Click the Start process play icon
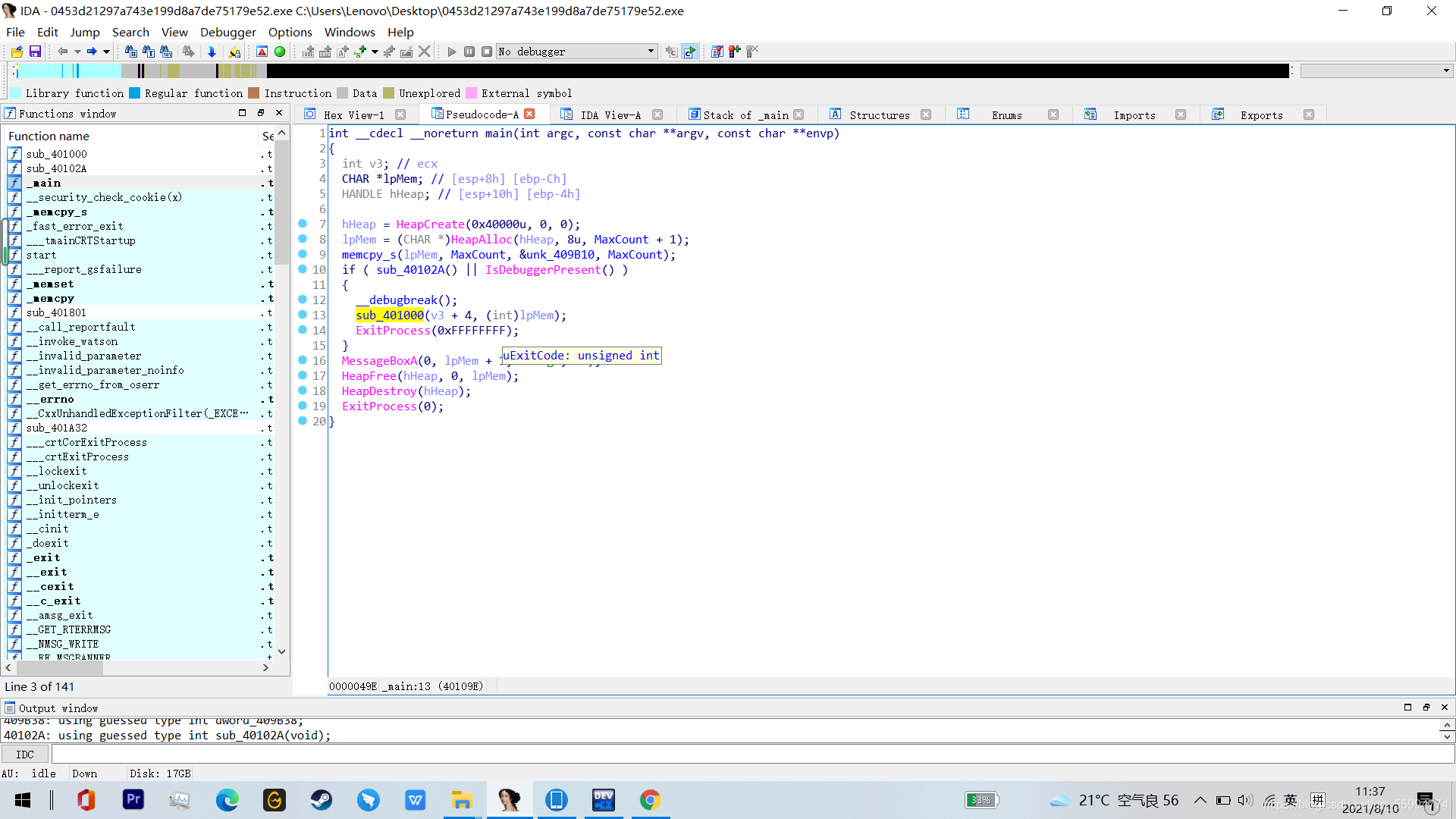 [452, 52]
